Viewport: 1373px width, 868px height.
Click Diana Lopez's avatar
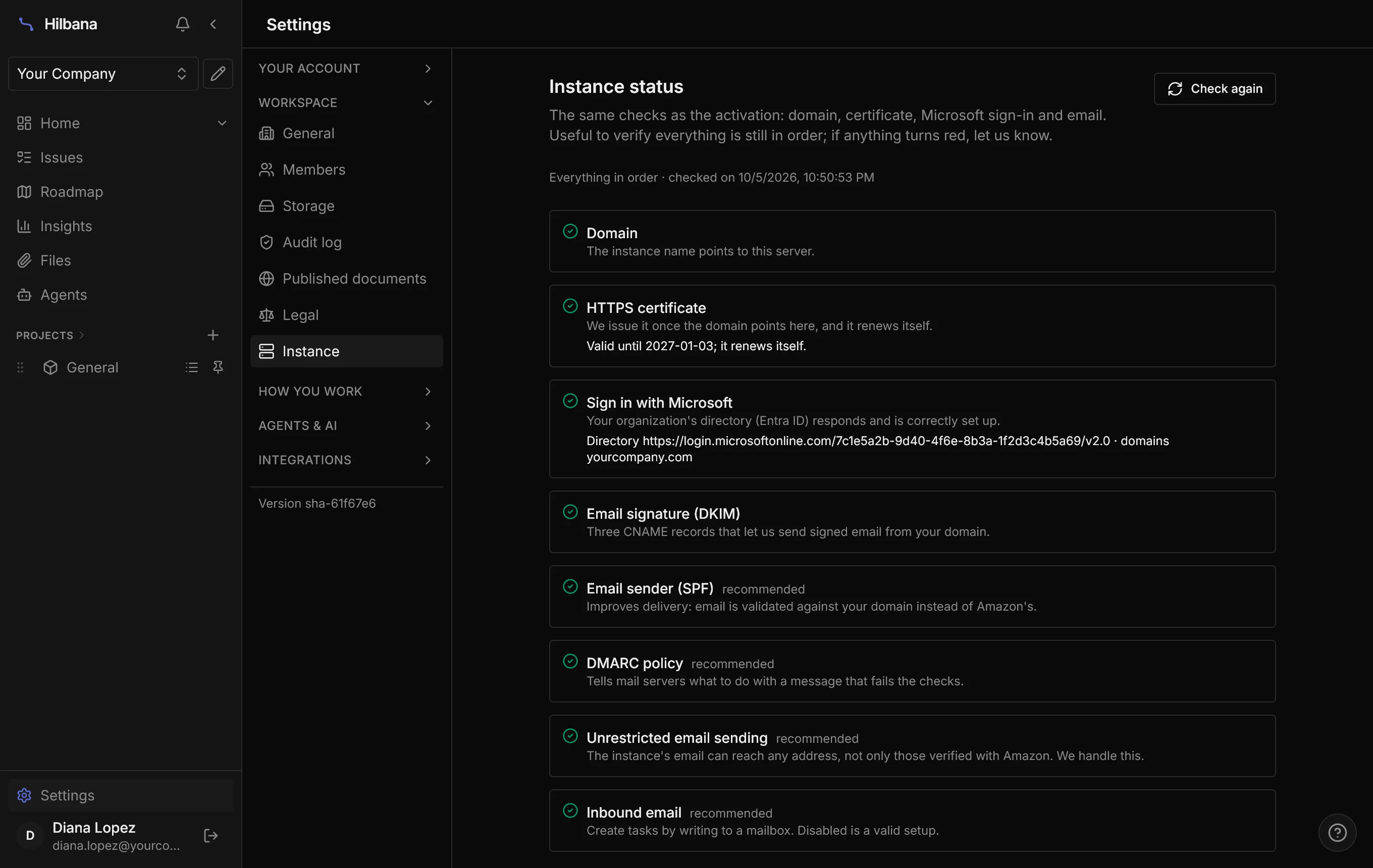coord(30,836)
